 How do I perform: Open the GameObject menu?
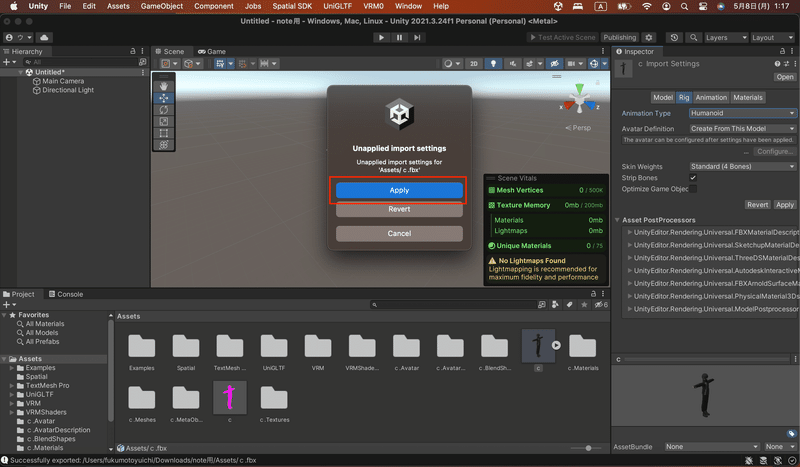[162, 6]
